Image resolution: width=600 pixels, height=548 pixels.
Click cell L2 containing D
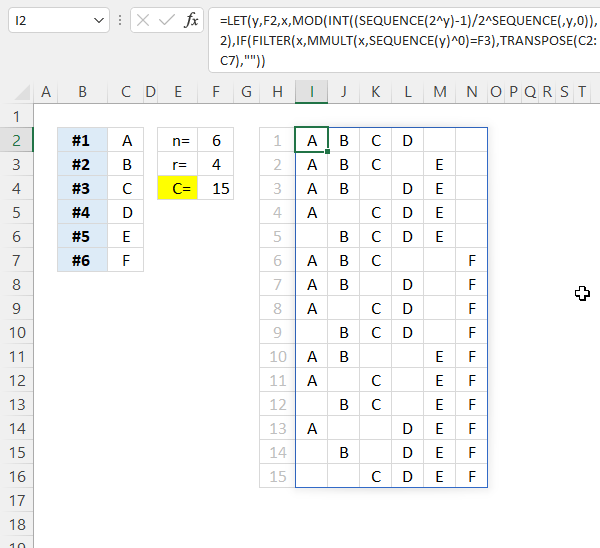pyautogui.click(x=408, y=140)
